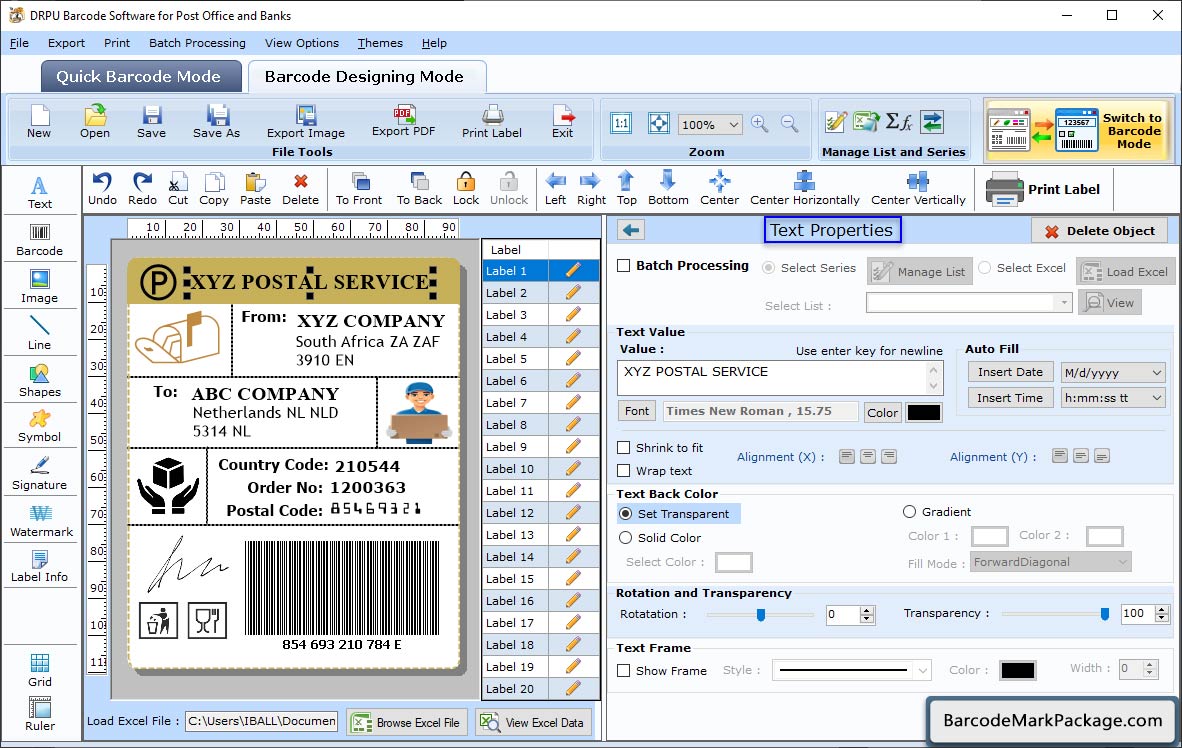Enable Wrap text option
Viewport: 1182px width, 748px height.
point(623,471)
